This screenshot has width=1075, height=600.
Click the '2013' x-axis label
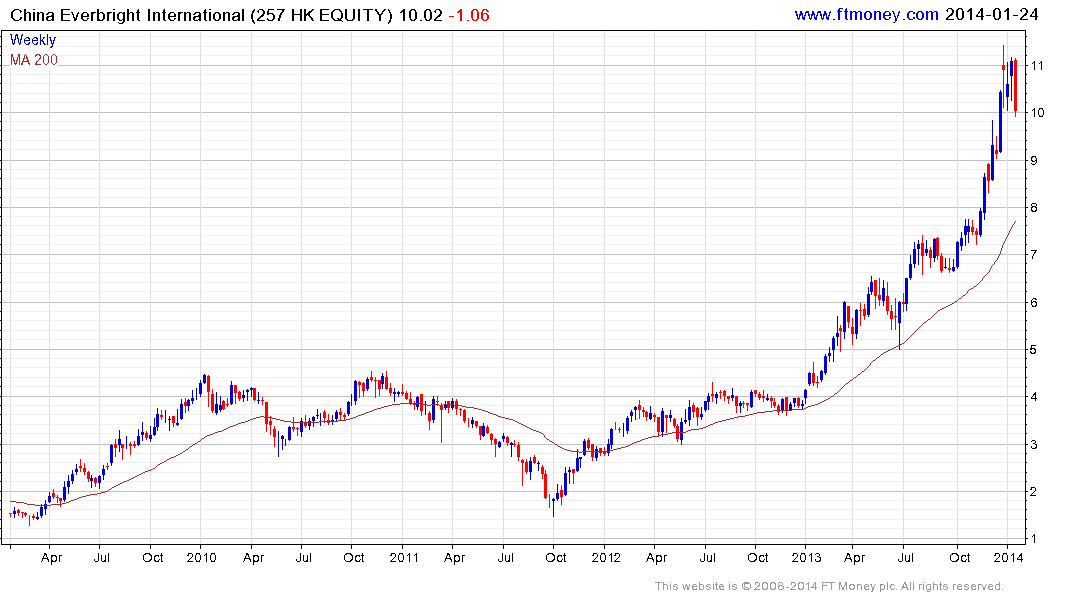806,557
